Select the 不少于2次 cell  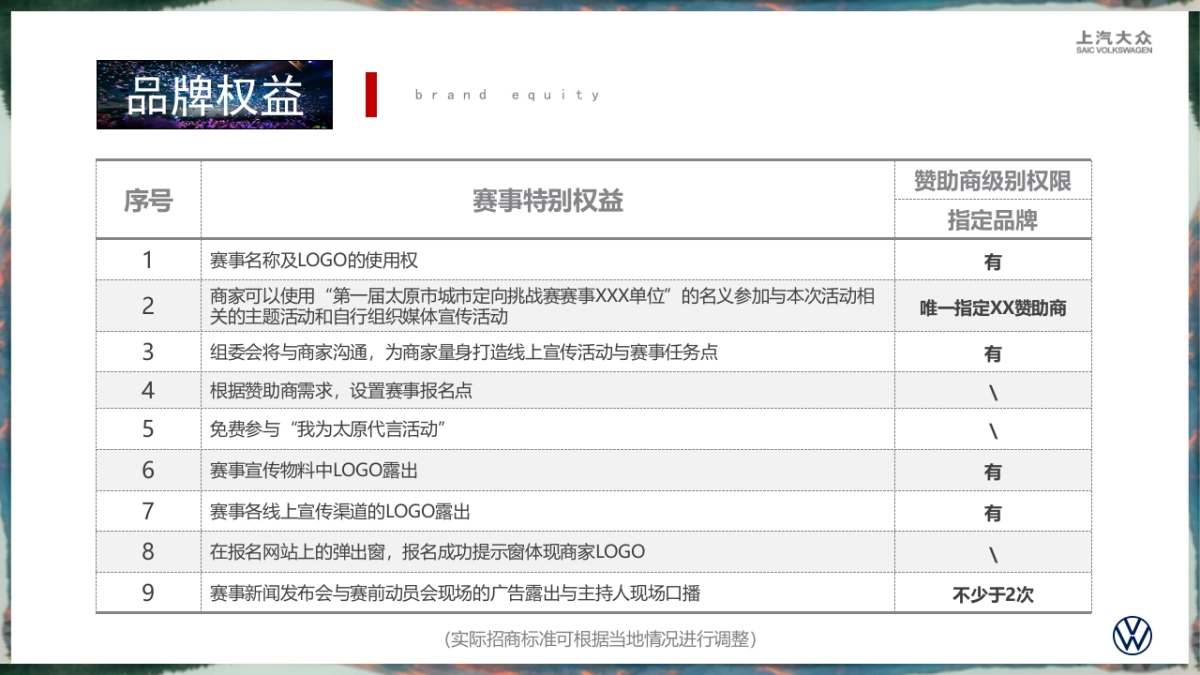click(x=992, y=594)
